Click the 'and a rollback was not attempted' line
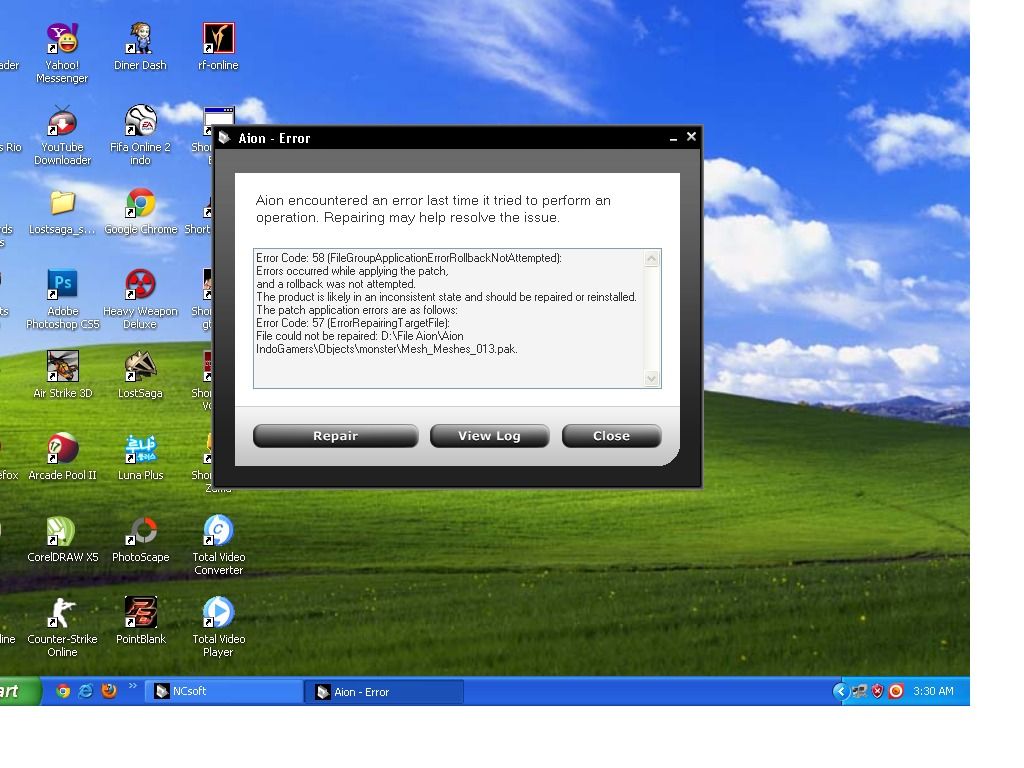 [336, 284]
